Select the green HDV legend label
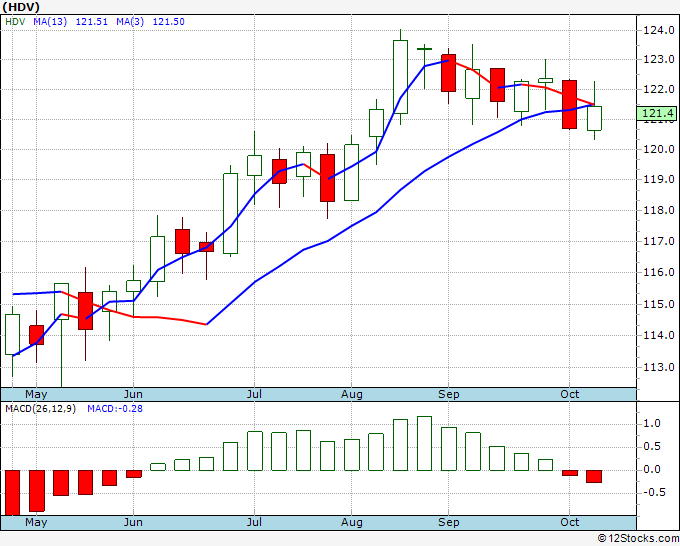 pos(15,22)
